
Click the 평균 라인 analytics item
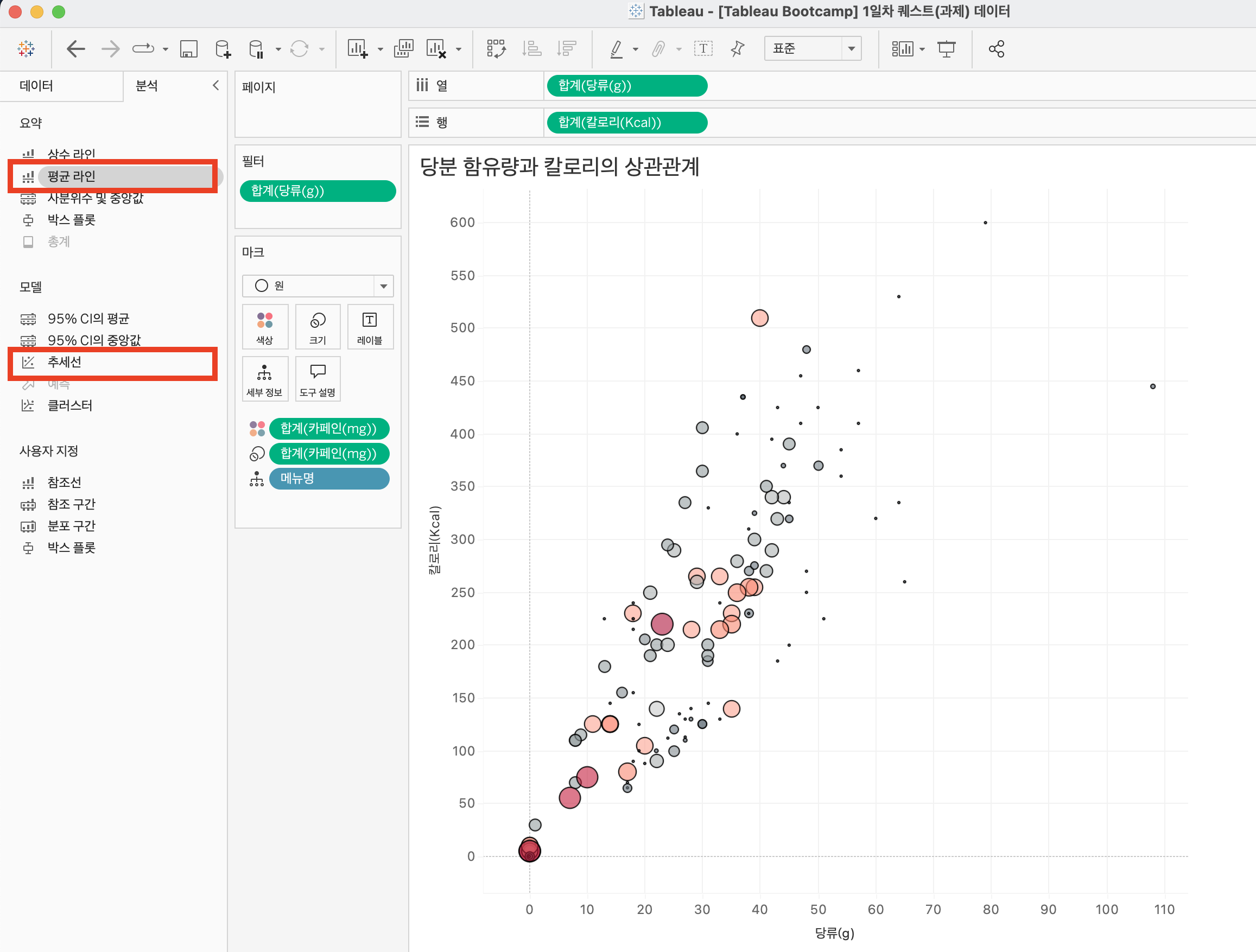72,176
